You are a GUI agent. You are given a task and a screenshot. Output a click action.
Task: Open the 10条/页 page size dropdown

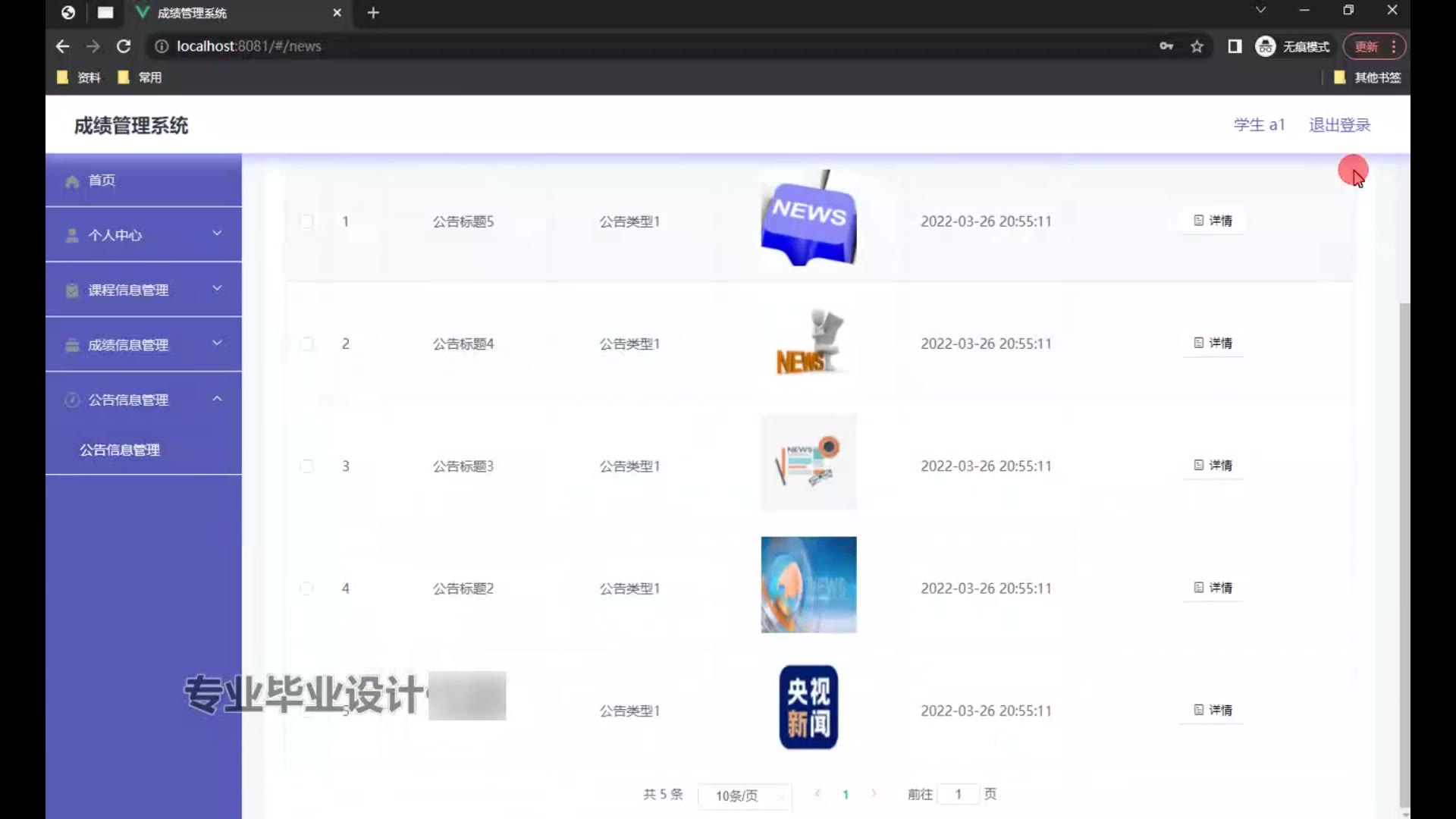tap(744, 795)
